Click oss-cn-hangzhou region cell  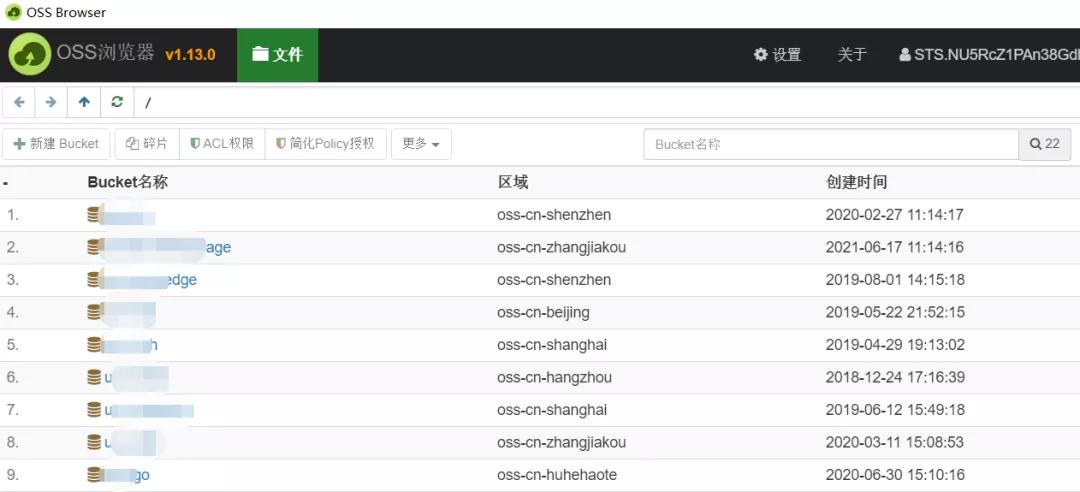(x=554, y=377)
